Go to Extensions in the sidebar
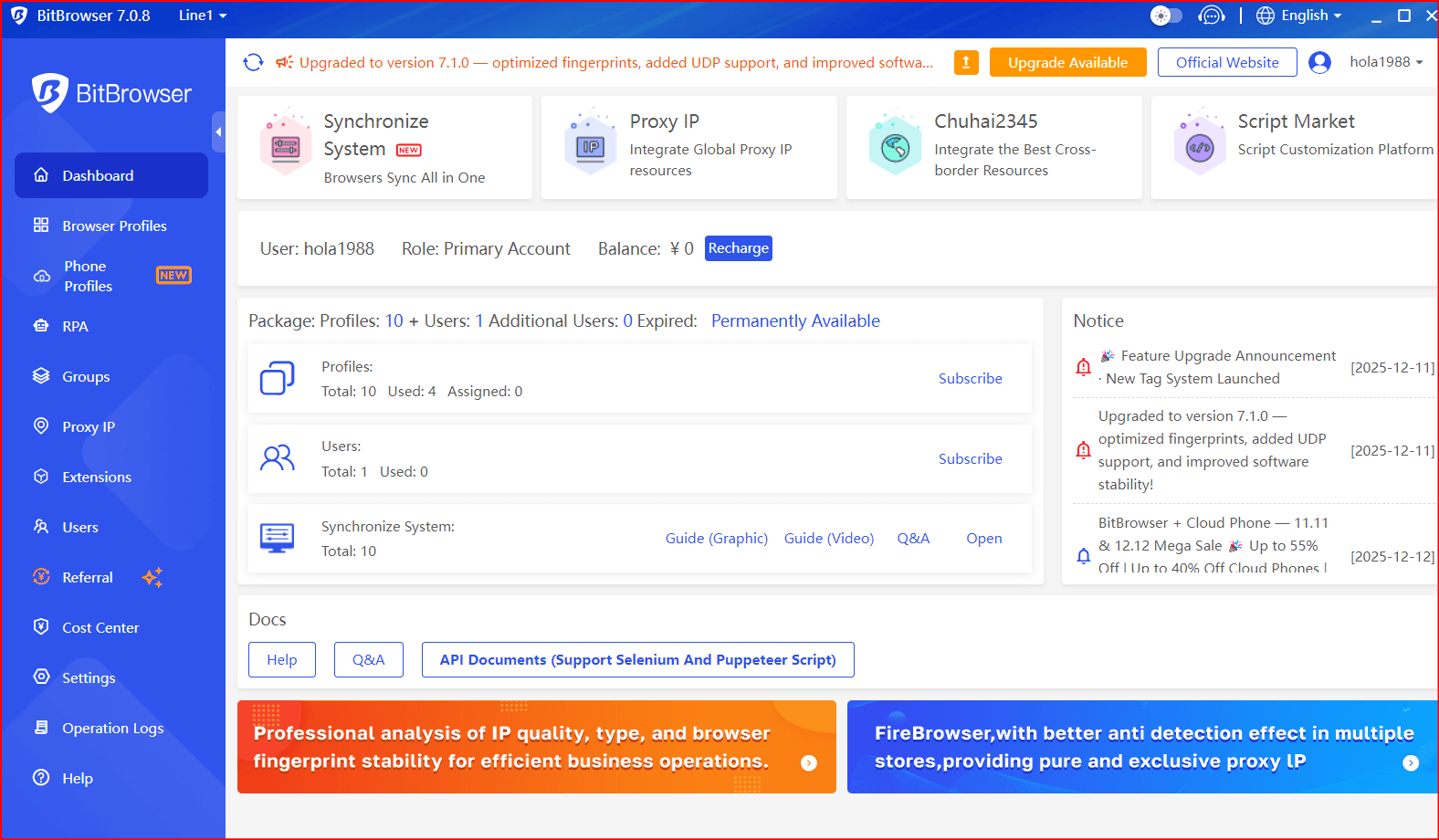The width and height of the screenshot is (1439, 840). pos(97,477)
